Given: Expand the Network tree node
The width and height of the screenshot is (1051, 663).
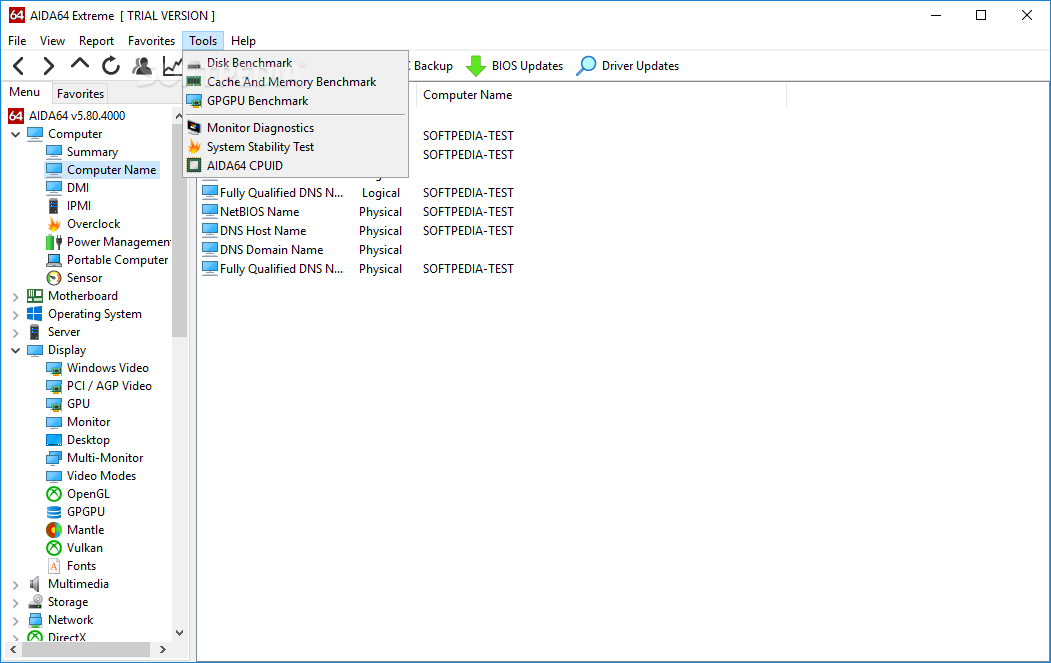Looking at the screenshot, I should pos(15,621).
